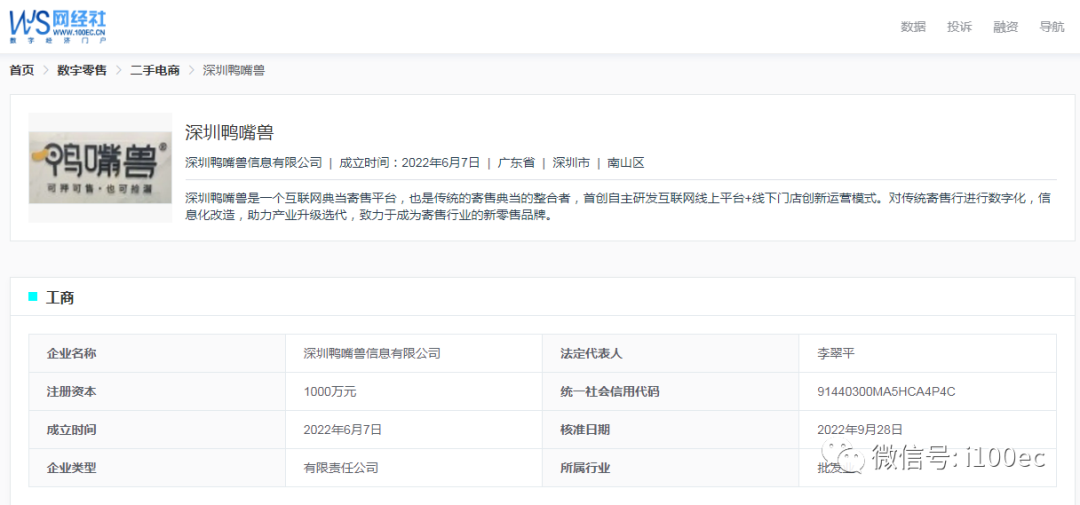Click the 工商 section heading
1080x505 pixels.
[x=60, y=298]
